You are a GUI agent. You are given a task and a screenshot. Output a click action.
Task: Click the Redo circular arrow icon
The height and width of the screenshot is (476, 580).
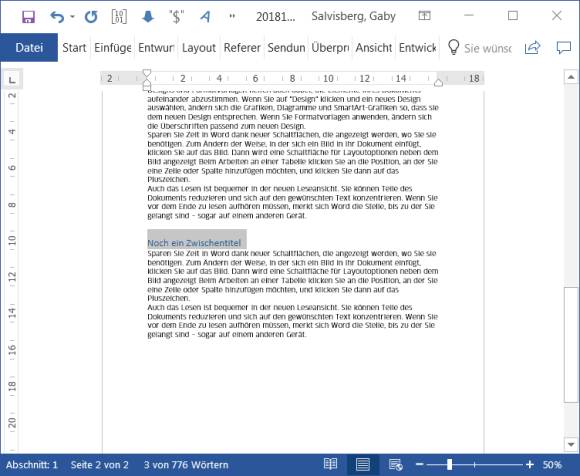(x=91, y=17)
